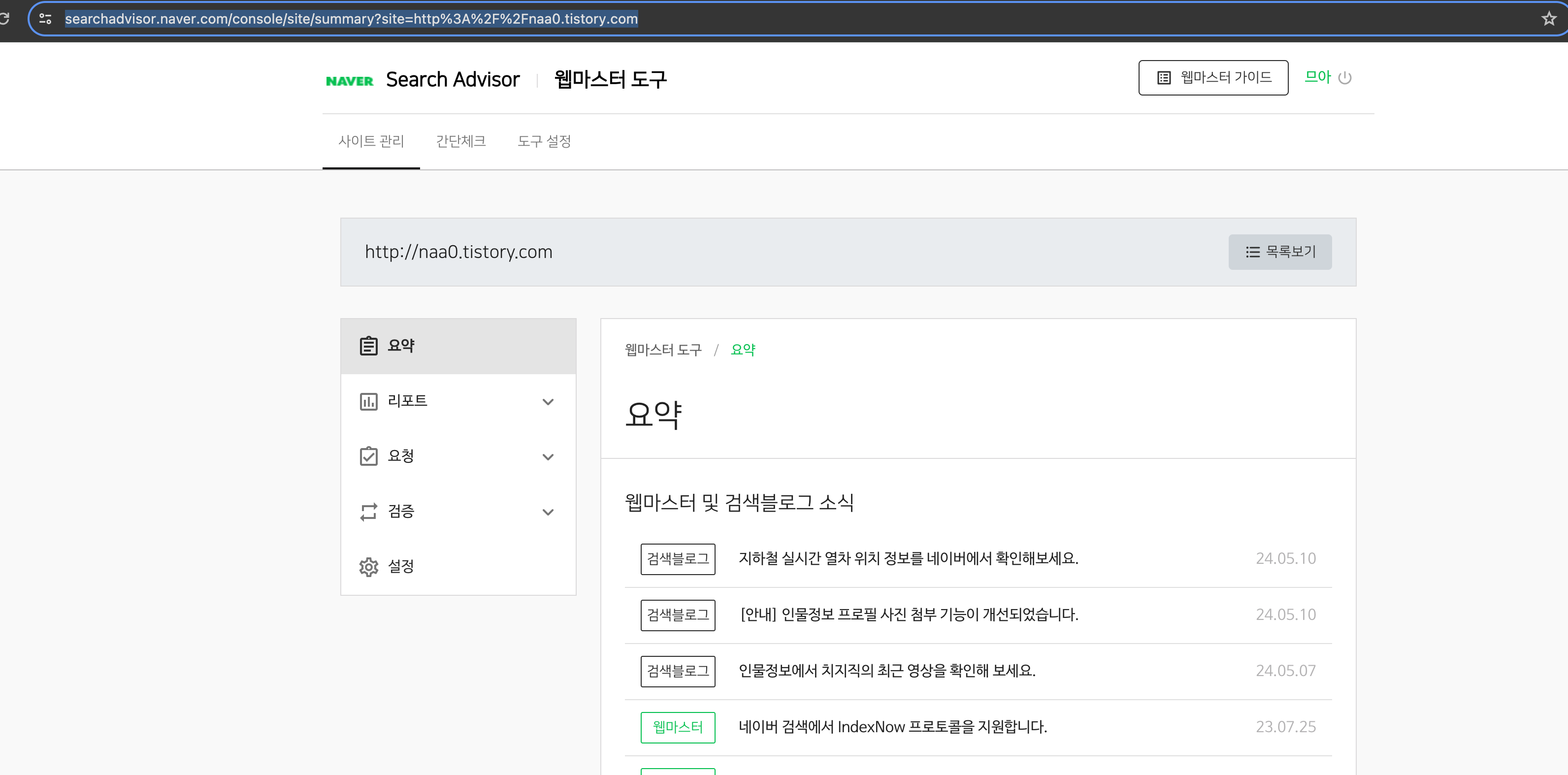This screenshot has width=1568, height=775.
Task: Switch to the 도구 설정 tab
Action: [544, 141]
